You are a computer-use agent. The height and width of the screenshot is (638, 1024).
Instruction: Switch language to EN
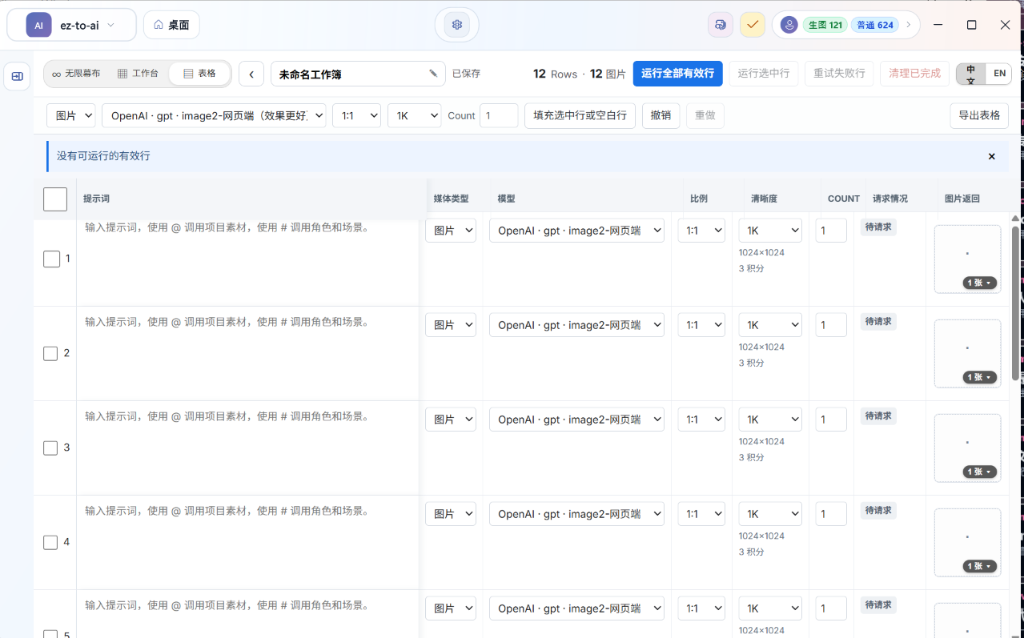(999, 74)
